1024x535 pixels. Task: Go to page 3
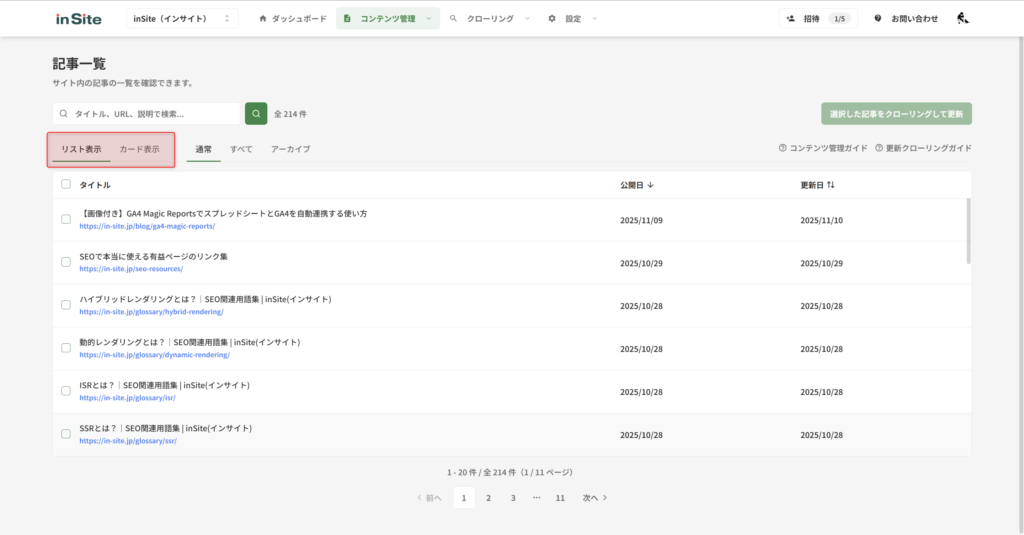pyautogui.click(x=513, y=498)
